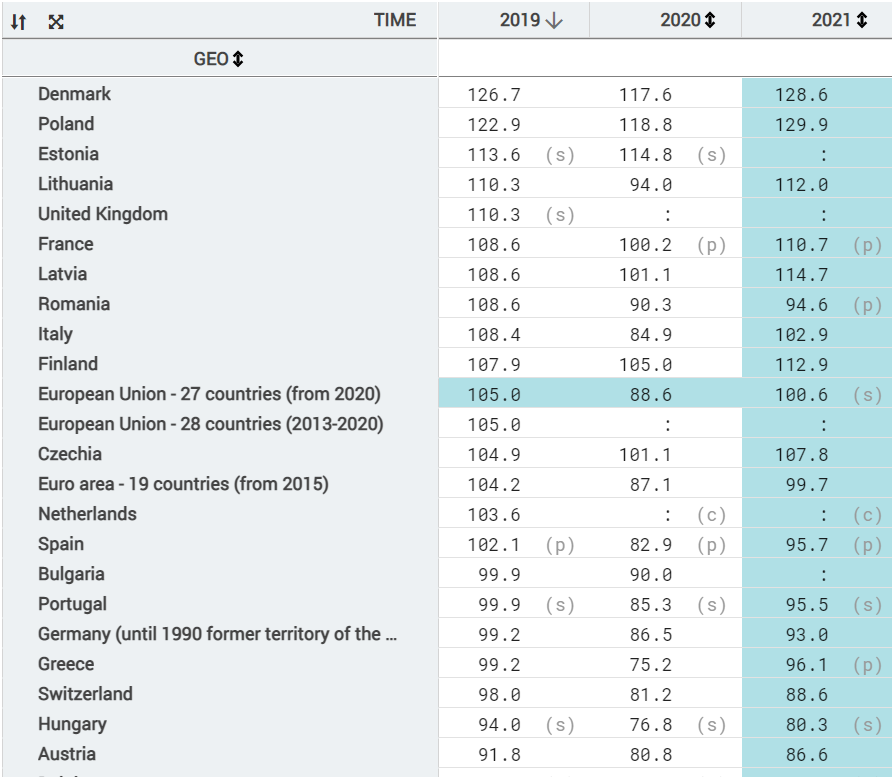The height and width of the screenshot is (777, 892).
Task: Click Finland's 2021 value 112.9
Action: coord(801,365)
